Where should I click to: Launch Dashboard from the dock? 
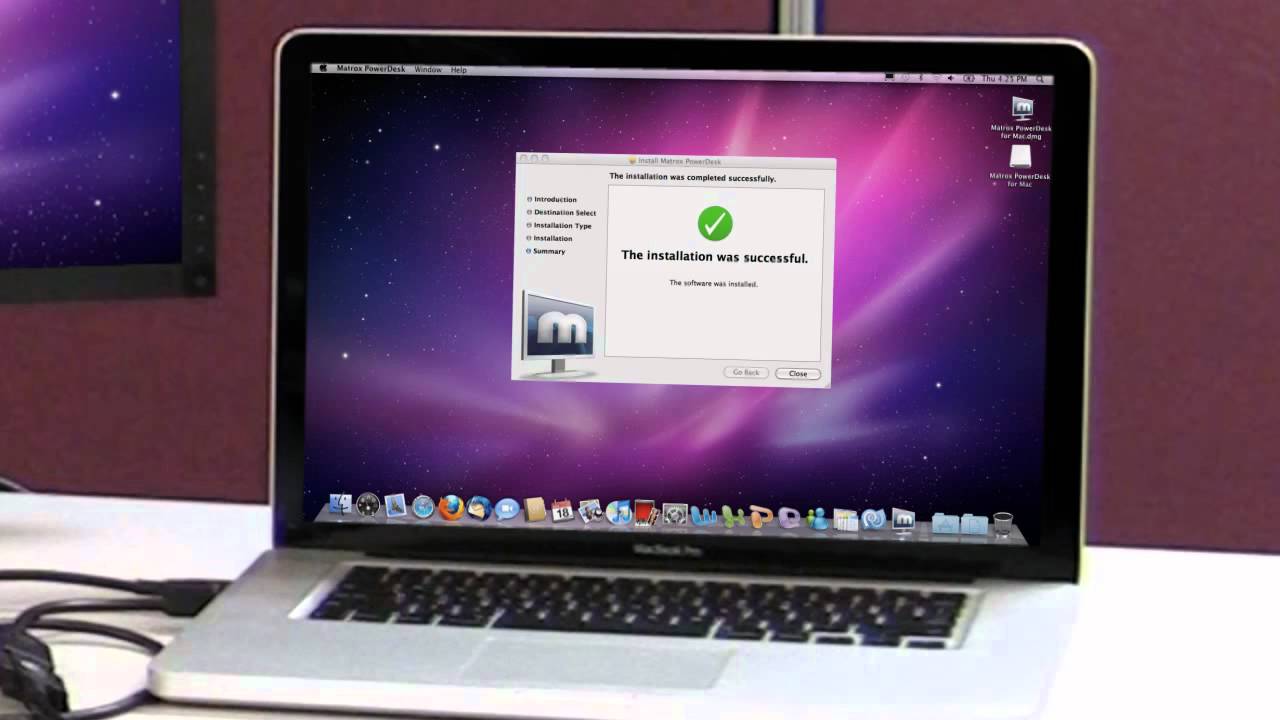tap(368, 505)
